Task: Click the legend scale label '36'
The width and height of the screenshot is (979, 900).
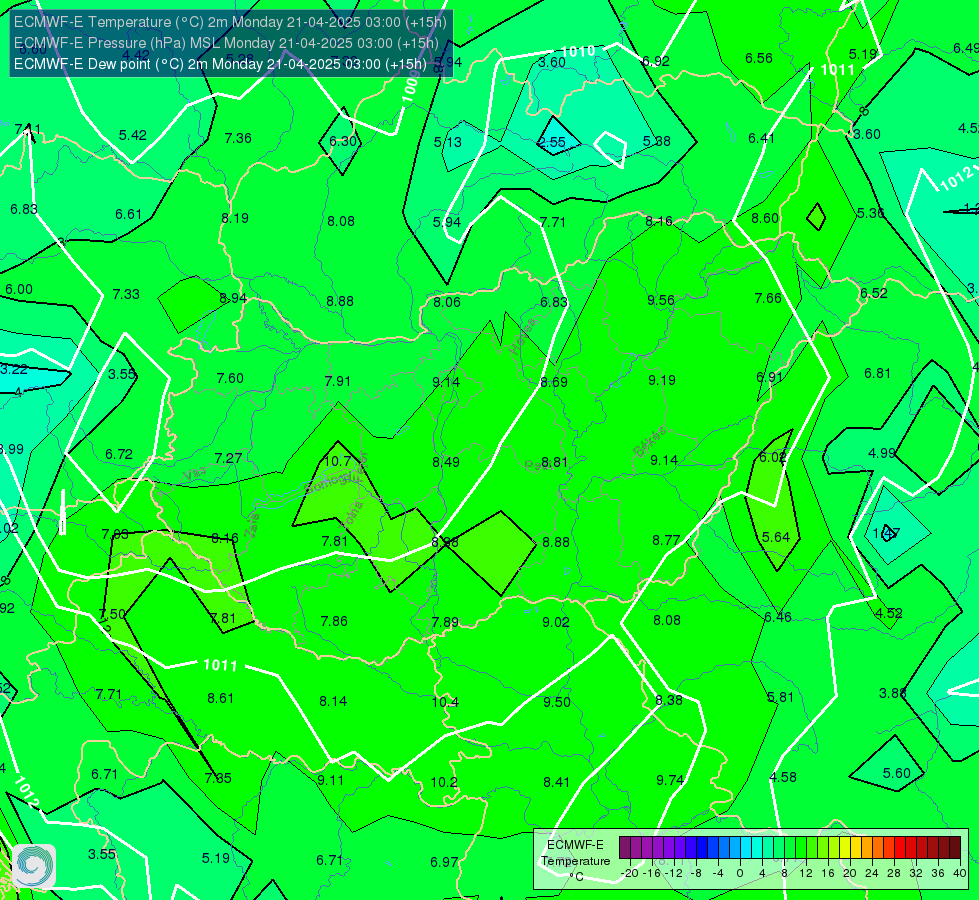Action: pos(938,873)
